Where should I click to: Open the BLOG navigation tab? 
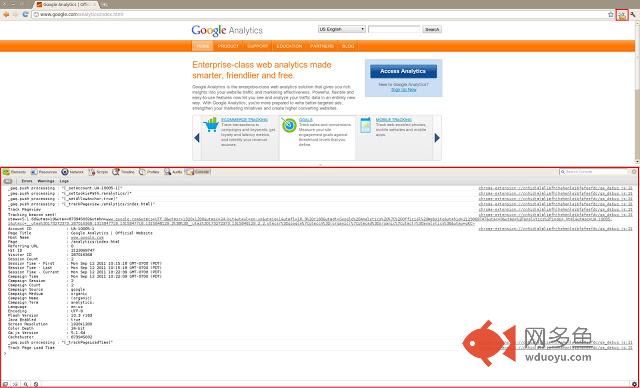click(348, 46)
